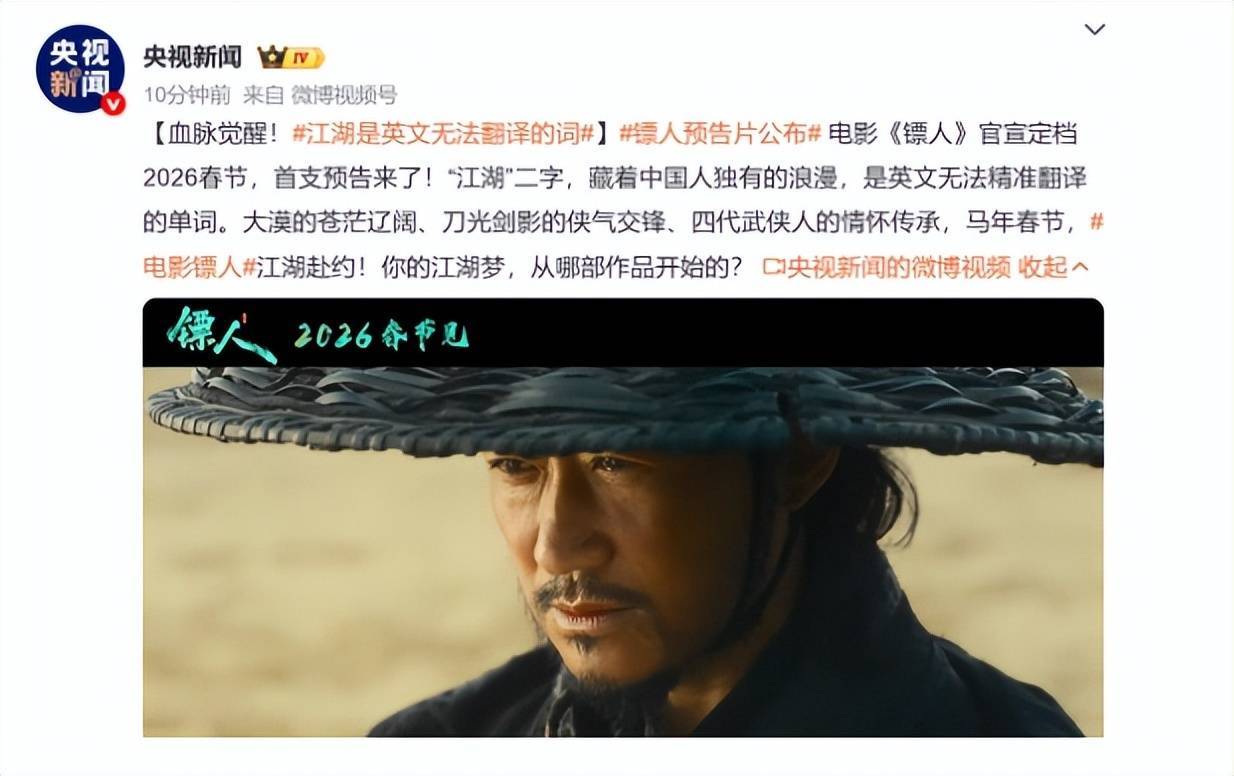Click the video icon before 央视新闻的微博视频

(x=773, y=267)
